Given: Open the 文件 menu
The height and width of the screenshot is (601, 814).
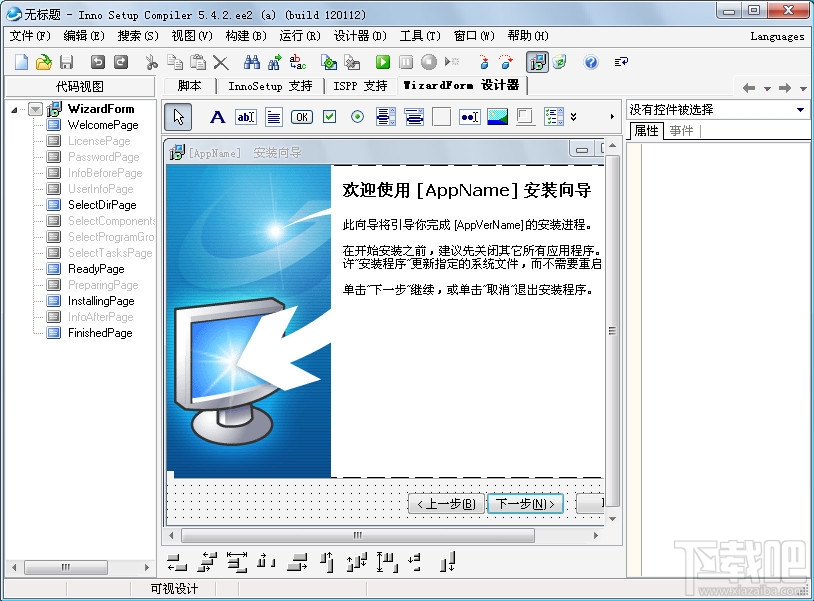Looking at the screenshot, I should 25,36.
